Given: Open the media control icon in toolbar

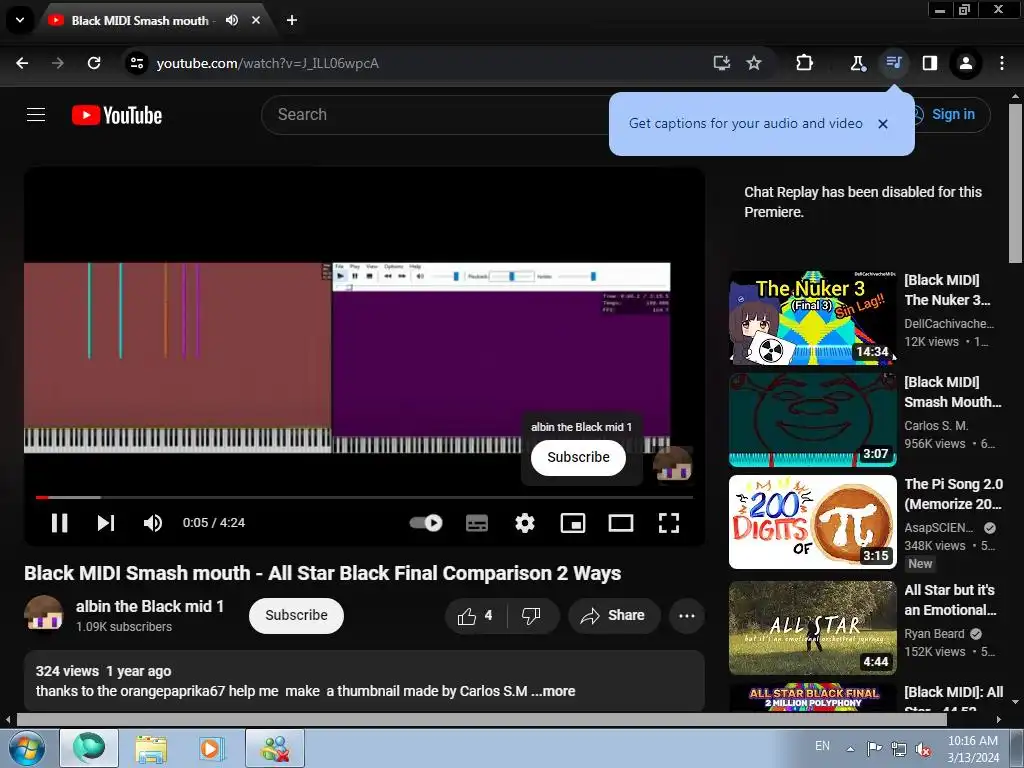Looking at the screenshot, I should (x=893, y=63).
